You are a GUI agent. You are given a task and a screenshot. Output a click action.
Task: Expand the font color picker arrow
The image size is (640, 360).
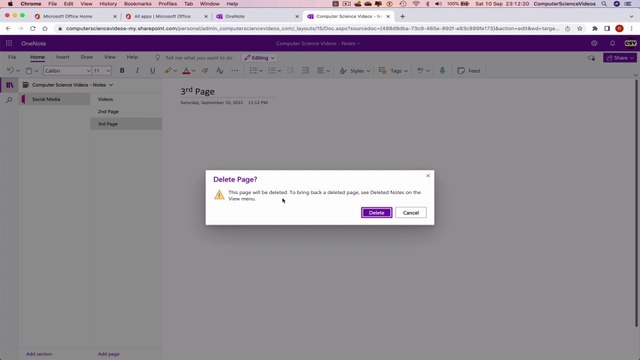click(194, 71)
